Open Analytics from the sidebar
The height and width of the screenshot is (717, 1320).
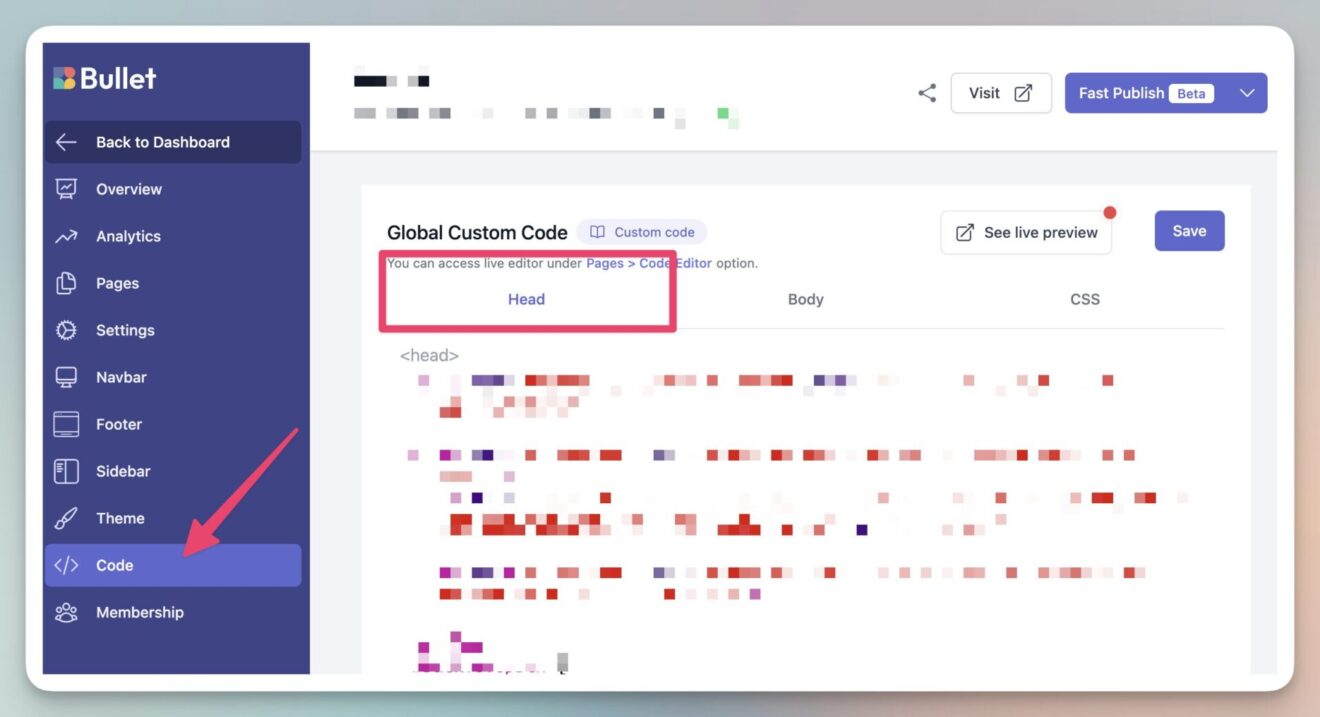pos(66,235)
